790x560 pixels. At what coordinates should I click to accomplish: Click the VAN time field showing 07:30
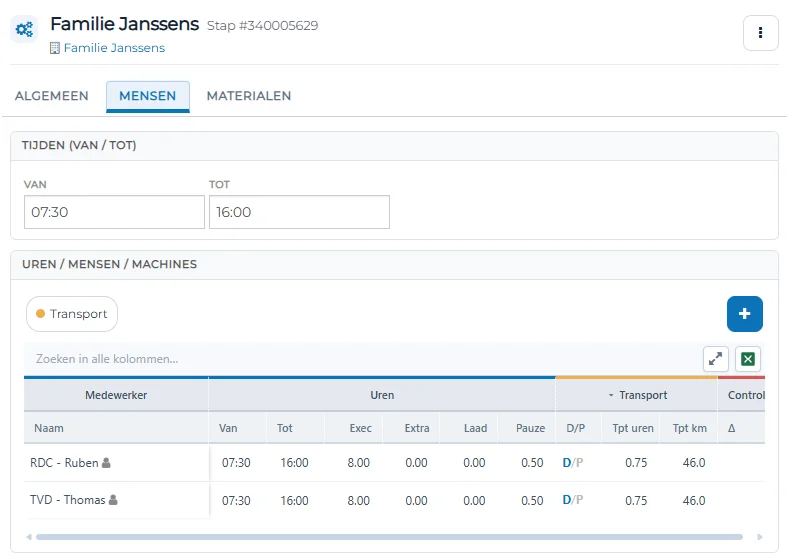tap(114, 212)
